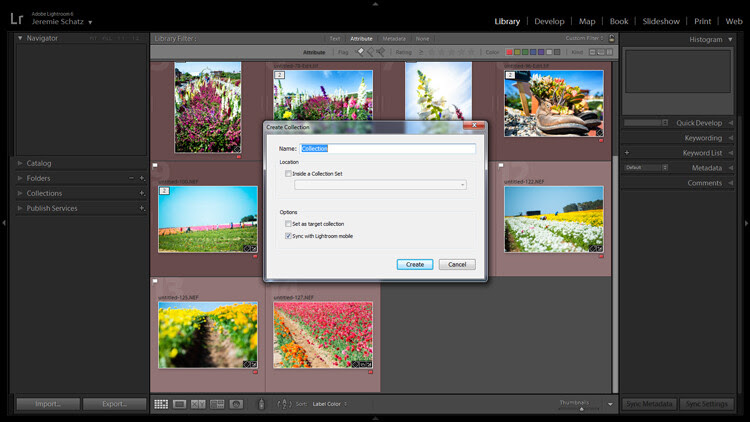
Task: Close the Create Collection dialog
Action: point(474,125)
